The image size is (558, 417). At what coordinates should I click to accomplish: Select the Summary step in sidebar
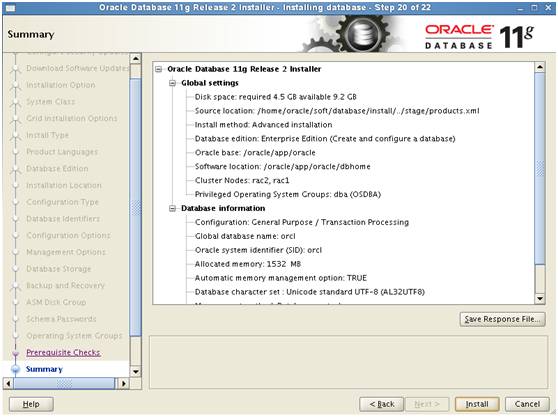[44, 369]
